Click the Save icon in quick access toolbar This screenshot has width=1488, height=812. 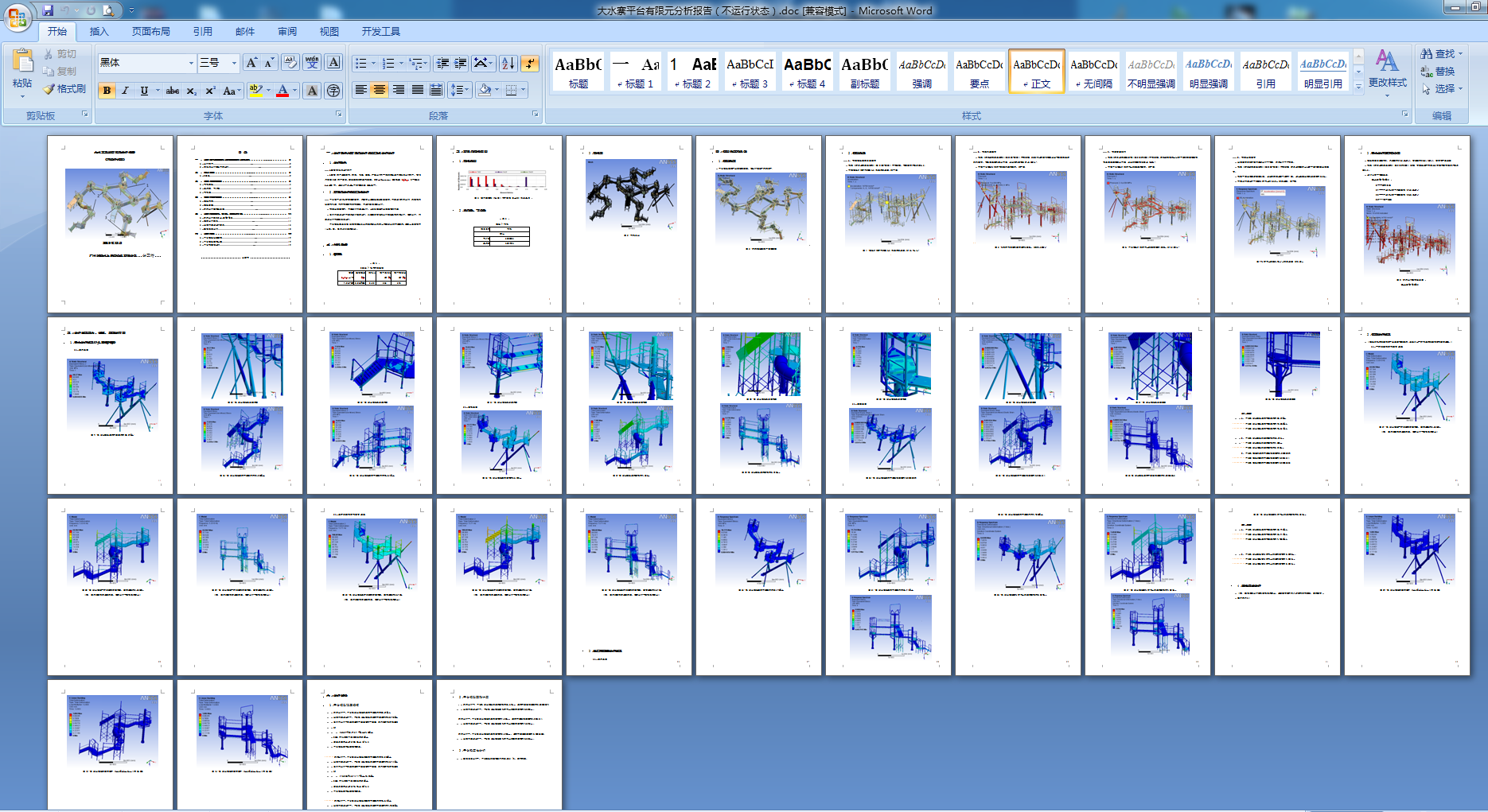click(x=48, y=10)
